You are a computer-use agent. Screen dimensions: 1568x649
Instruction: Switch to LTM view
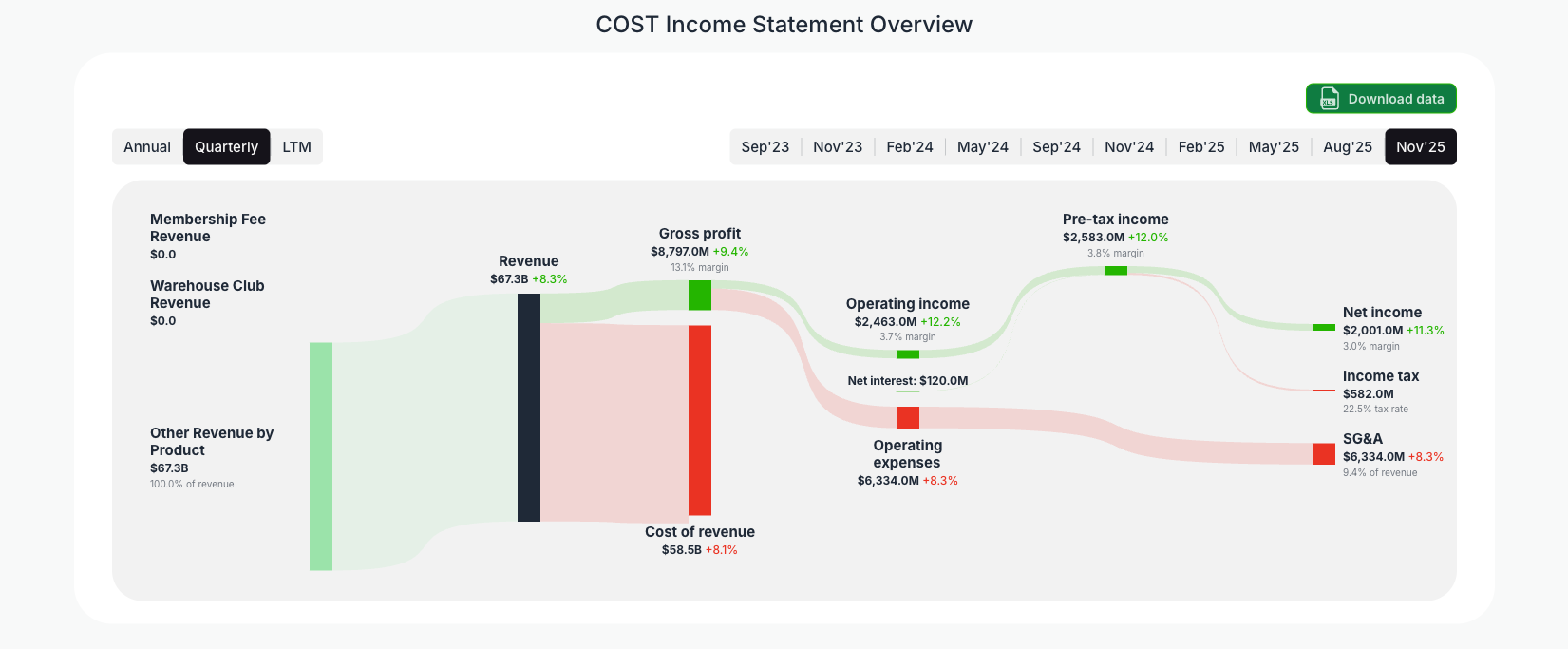coord(296,147)
